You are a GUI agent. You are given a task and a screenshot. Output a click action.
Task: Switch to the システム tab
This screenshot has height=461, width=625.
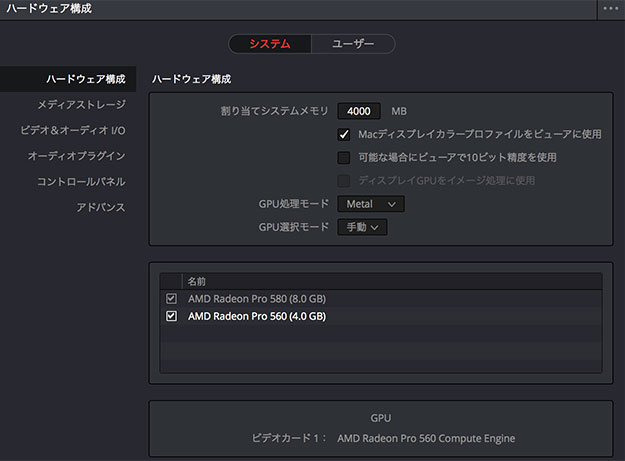click(x=269, y=44)
